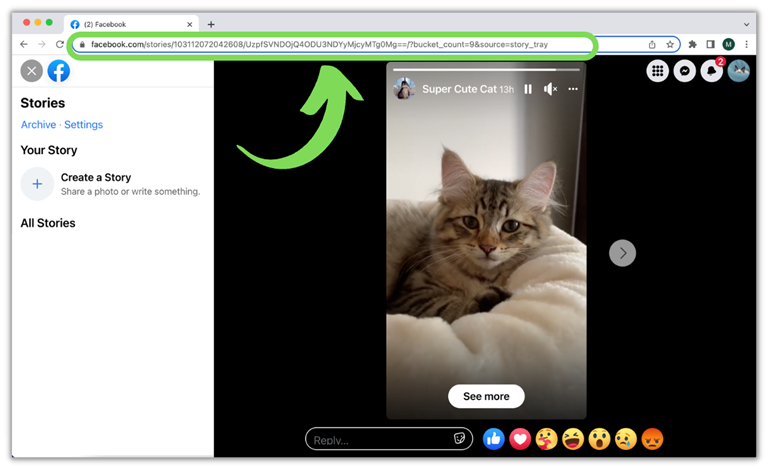This screenshot has width=768, height=469.
Task: Open the Super Cute Cat profile picture
Action: tap(405, 89)
